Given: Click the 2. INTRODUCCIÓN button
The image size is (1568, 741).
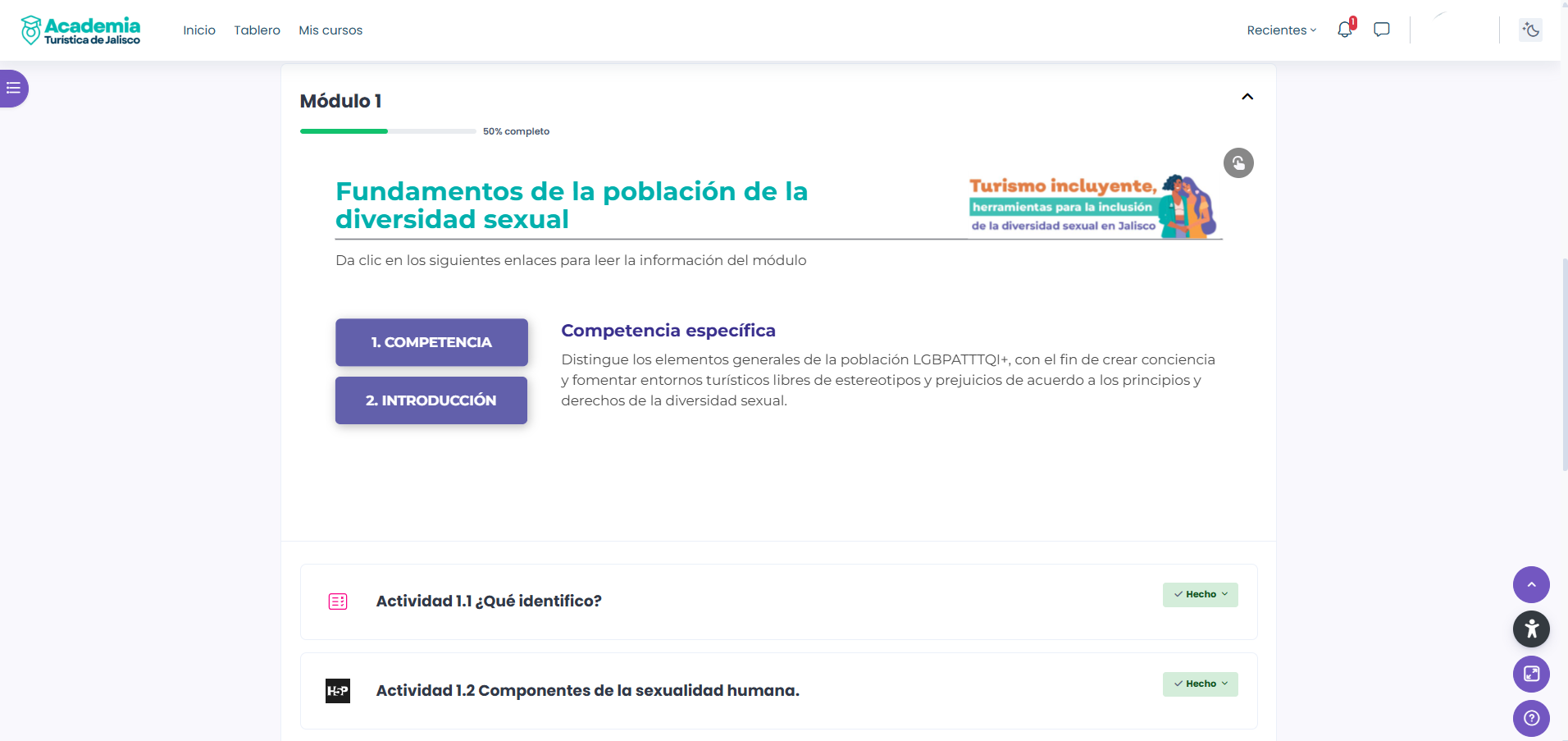Looking at the screenshot, I should click(x=431, y=400).
